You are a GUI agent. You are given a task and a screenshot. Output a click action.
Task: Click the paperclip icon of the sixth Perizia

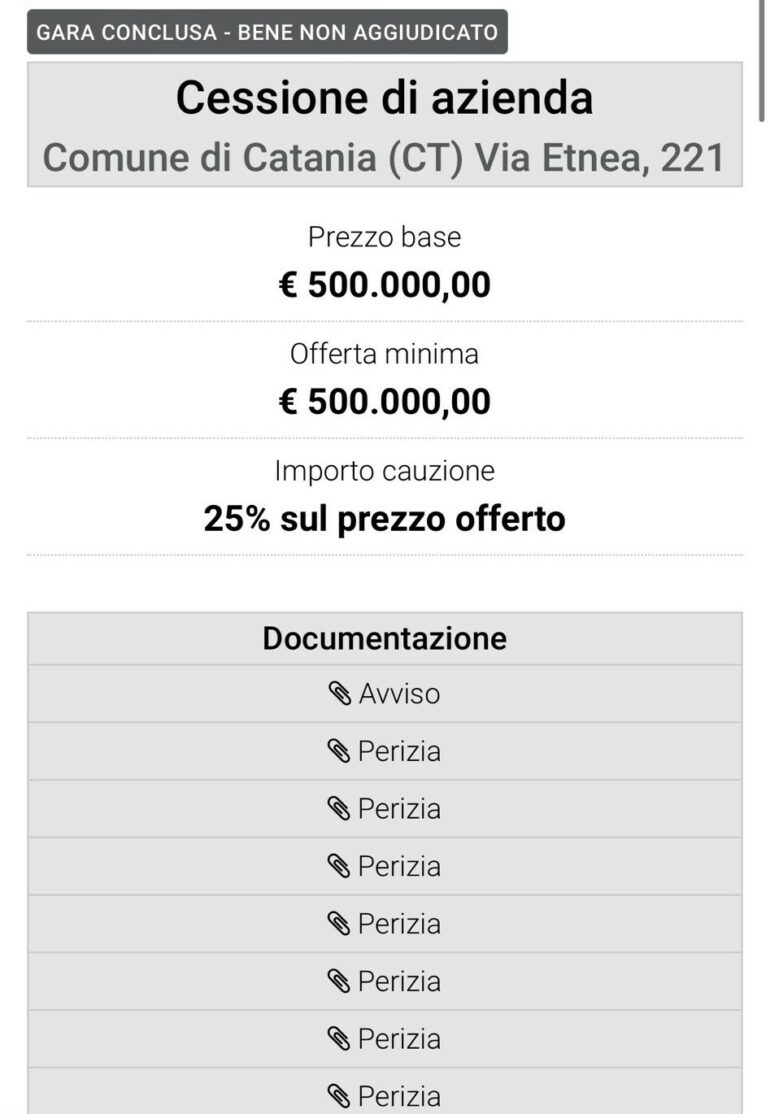coord(339,1039)
